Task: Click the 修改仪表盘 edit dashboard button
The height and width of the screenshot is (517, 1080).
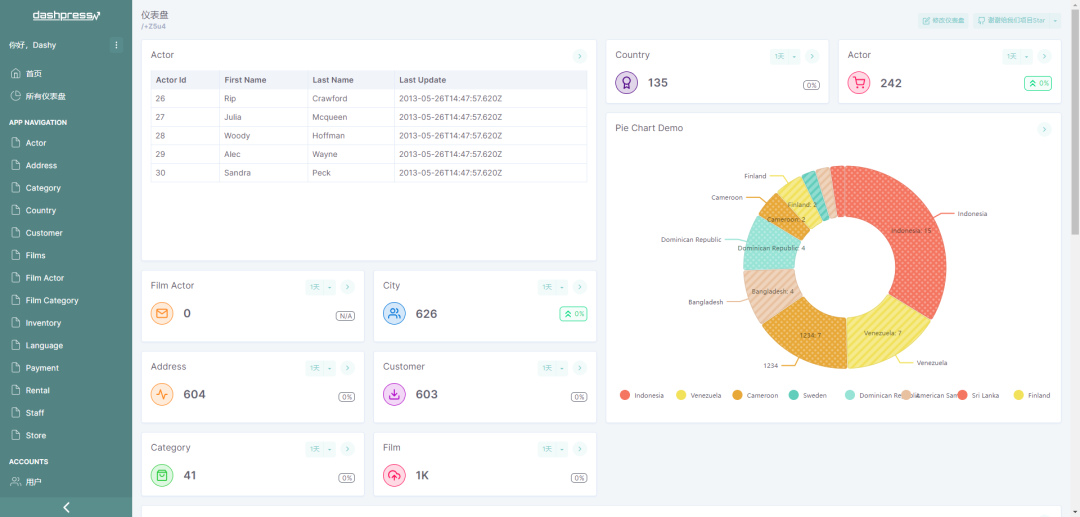Action: [943, 20]
